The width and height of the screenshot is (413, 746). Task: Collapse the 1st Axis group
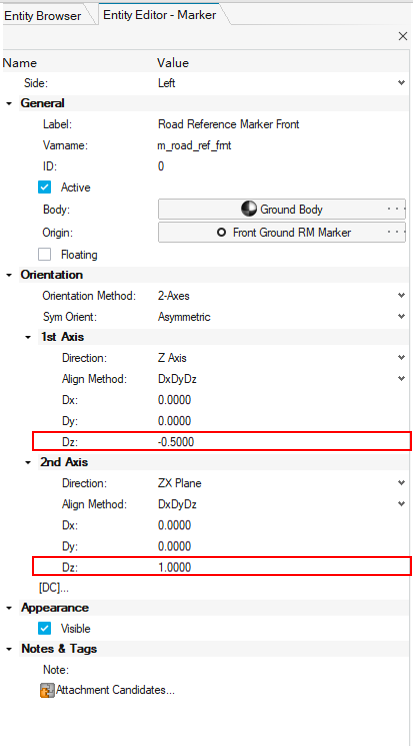pos(28,337)
